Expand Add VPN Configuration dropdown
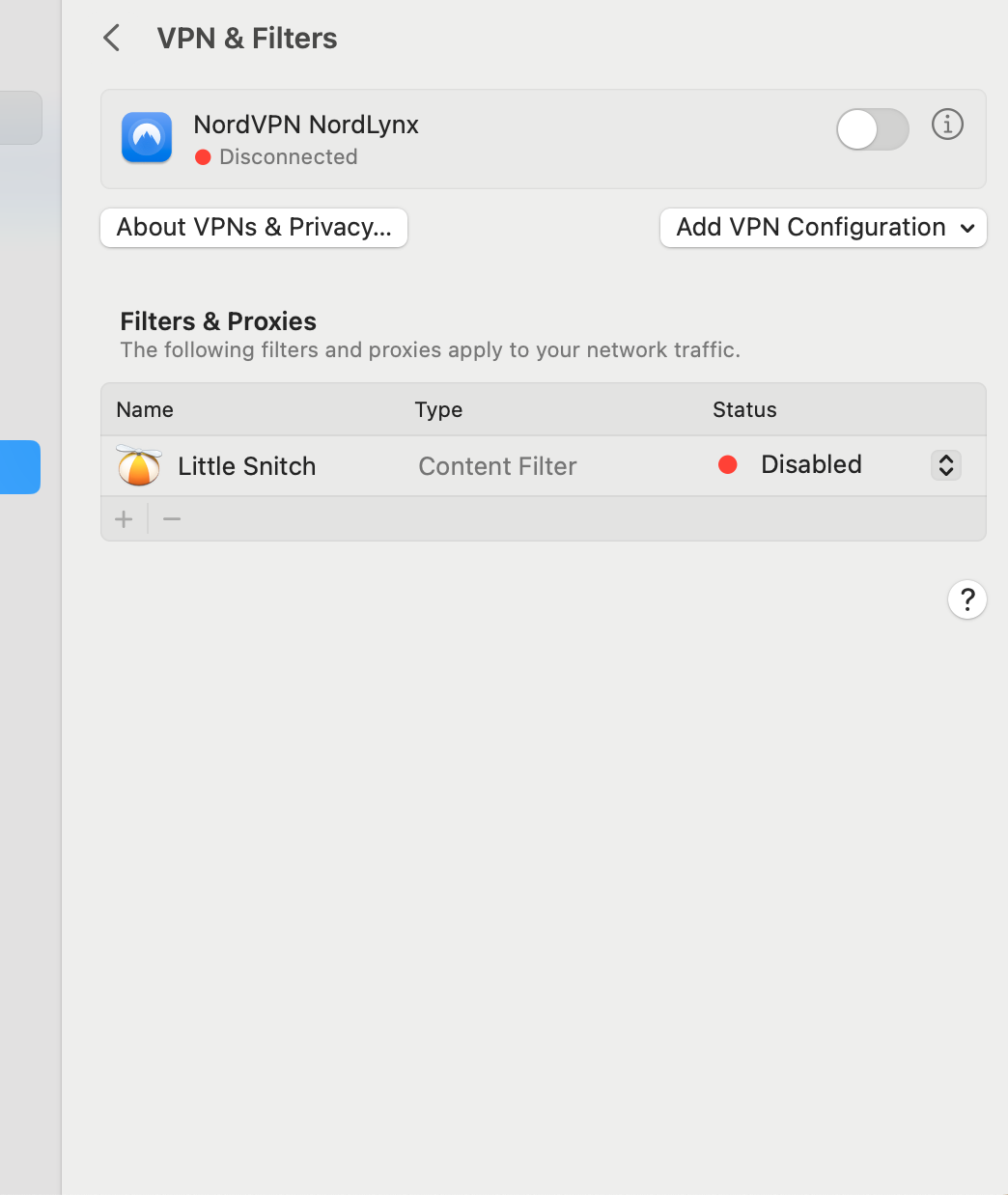The image size is (1008, 1195). click(x=824, y=228)
